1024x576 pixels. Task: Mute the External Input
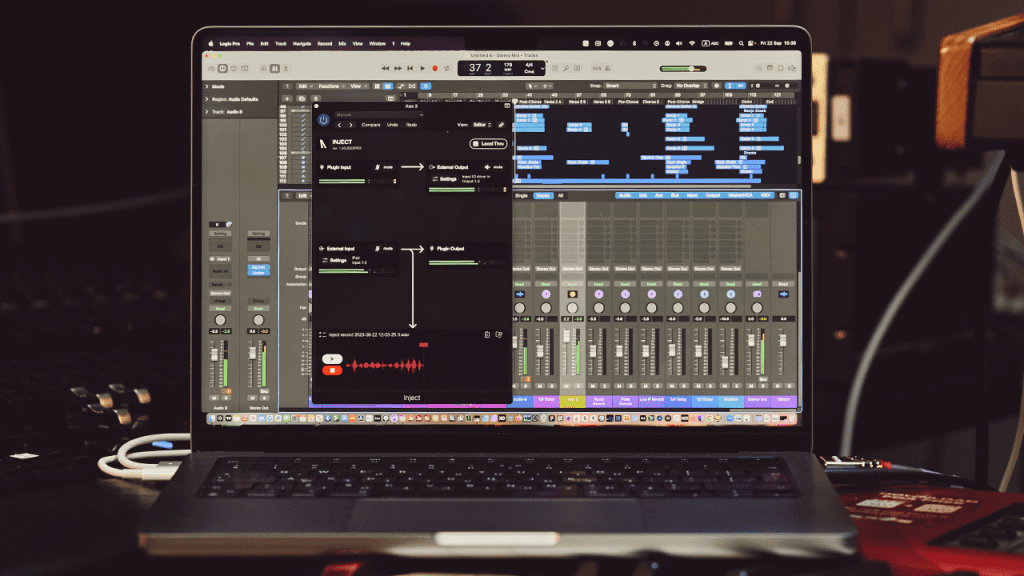385,249
